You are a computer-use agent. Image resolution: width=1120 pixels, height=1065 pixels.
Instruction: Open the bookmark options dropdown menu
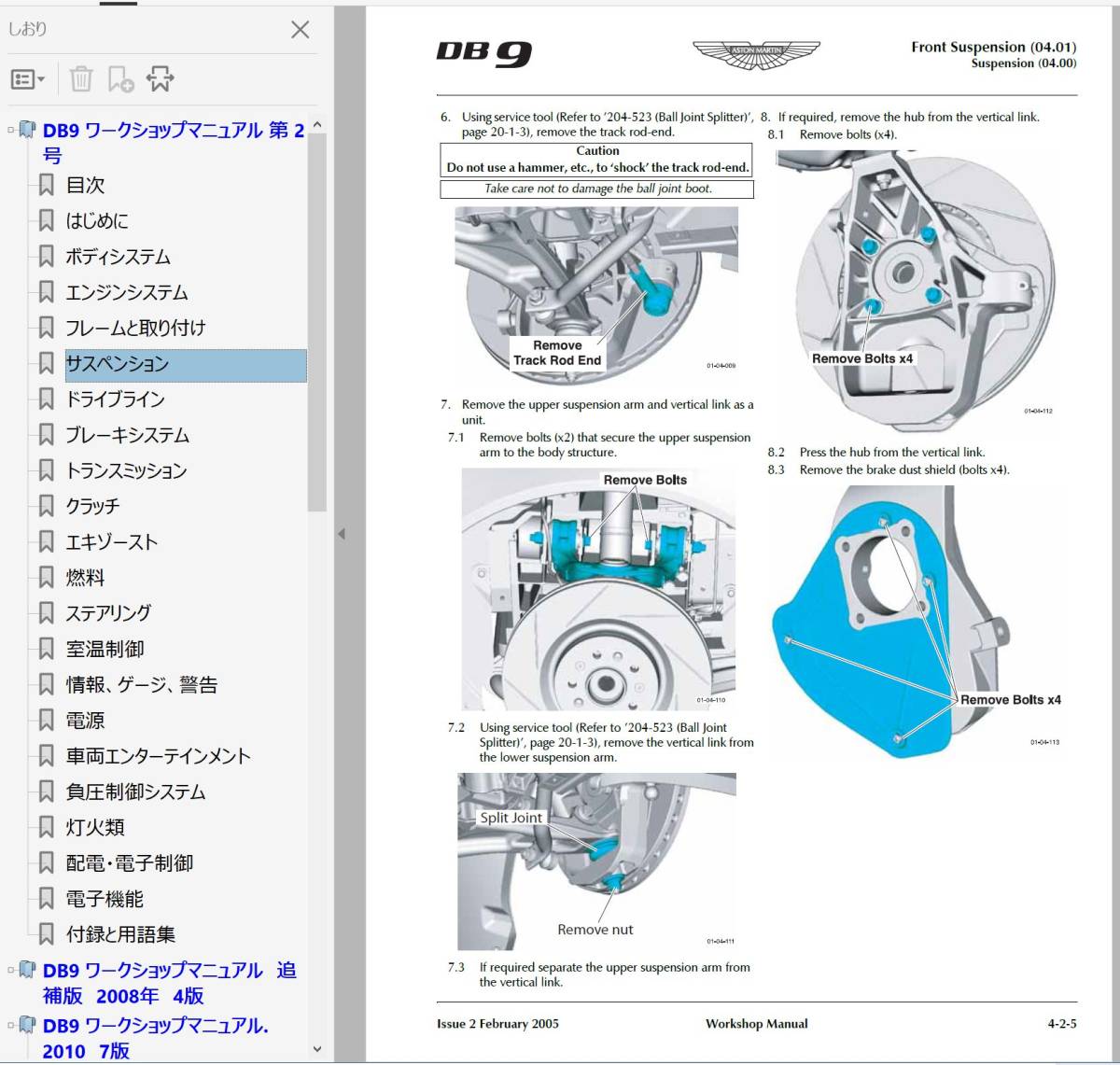tap(28, 79)
